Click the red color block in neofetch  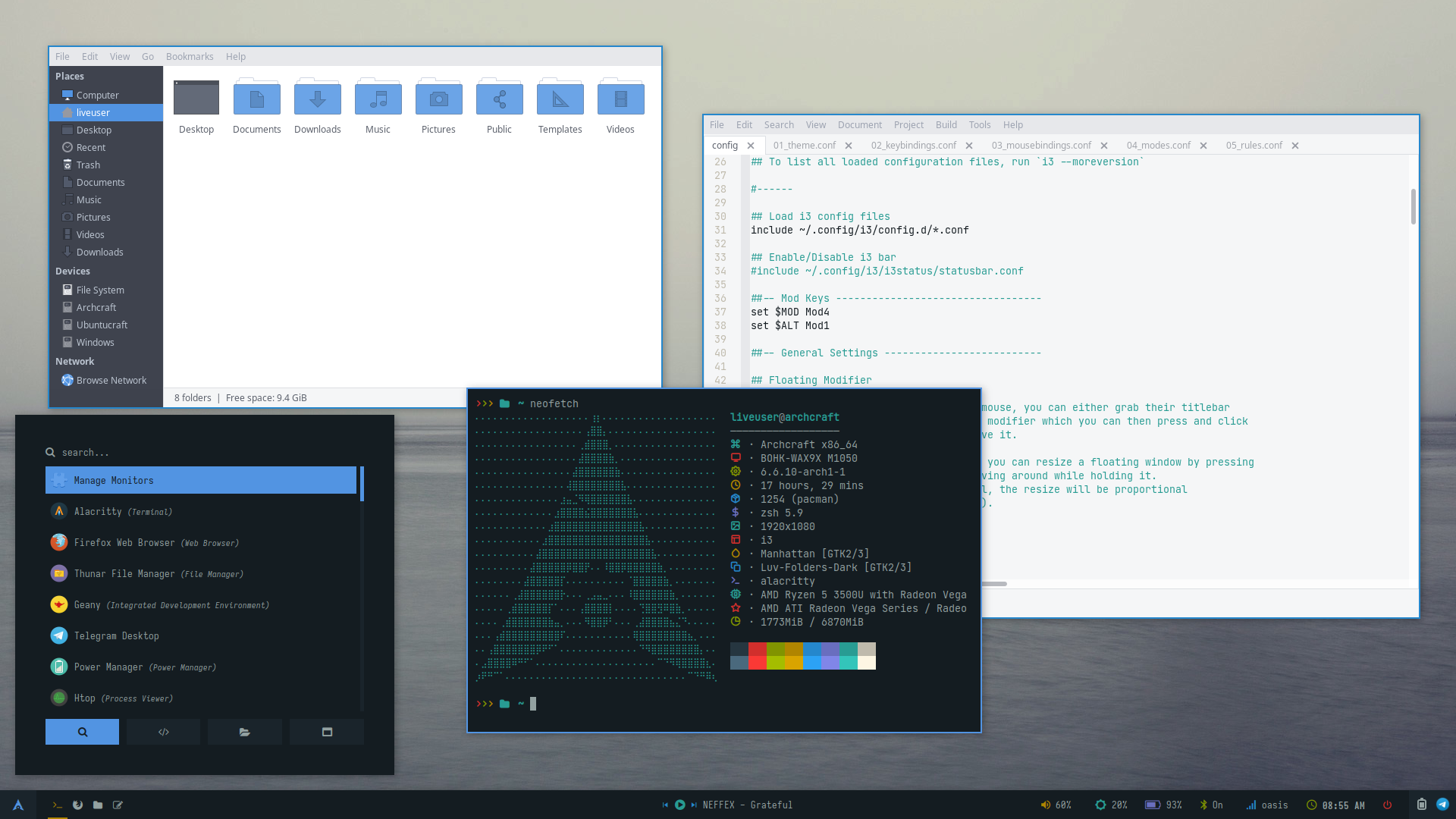click(757, 649)
